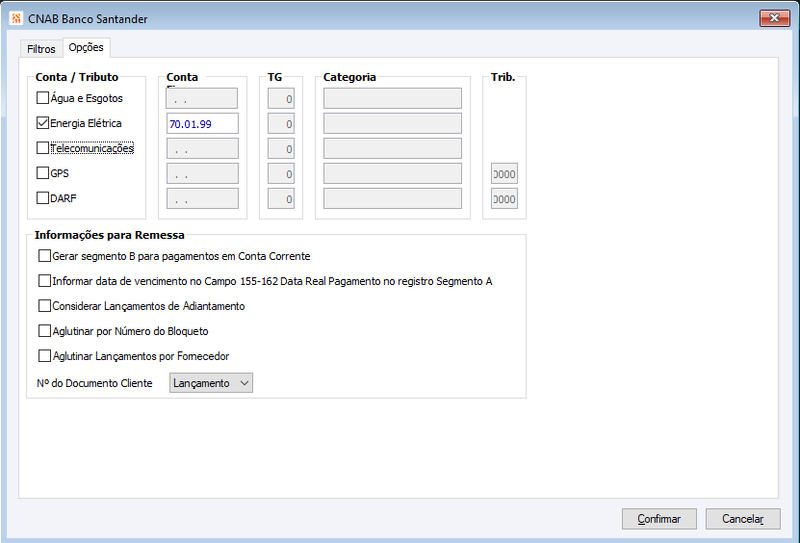Click the Informações para Remessa group title
800x543 pixels.
[x=110, y=235]
